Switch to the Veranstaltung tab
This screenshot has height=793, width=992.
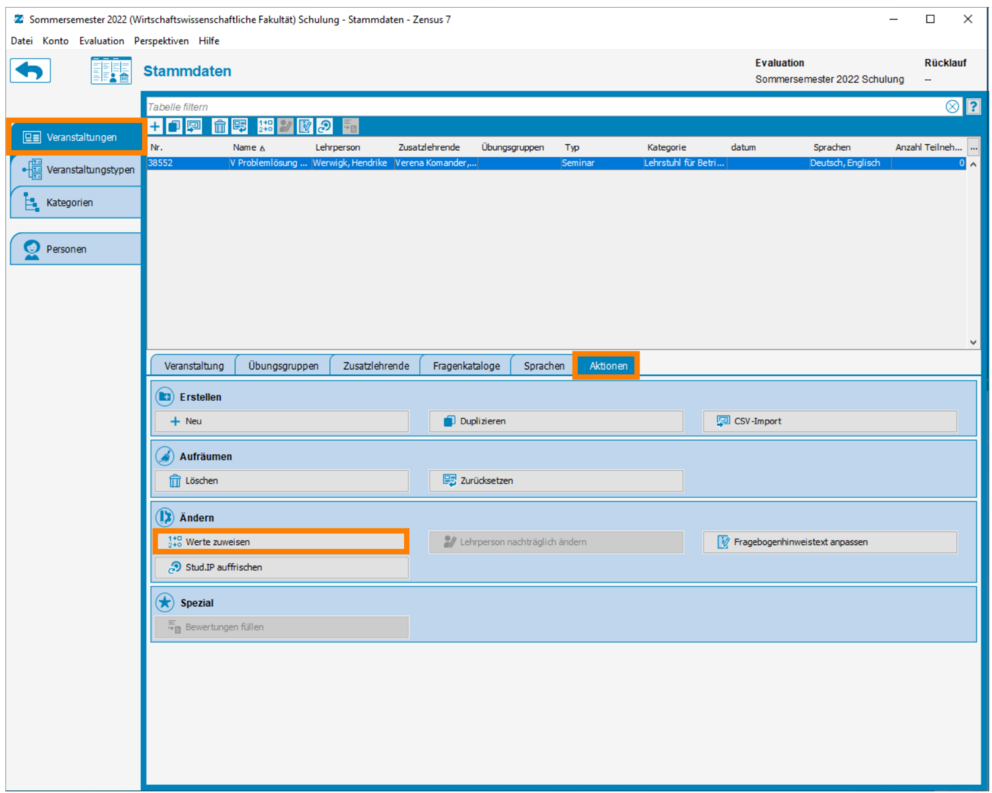click(194, 366)
